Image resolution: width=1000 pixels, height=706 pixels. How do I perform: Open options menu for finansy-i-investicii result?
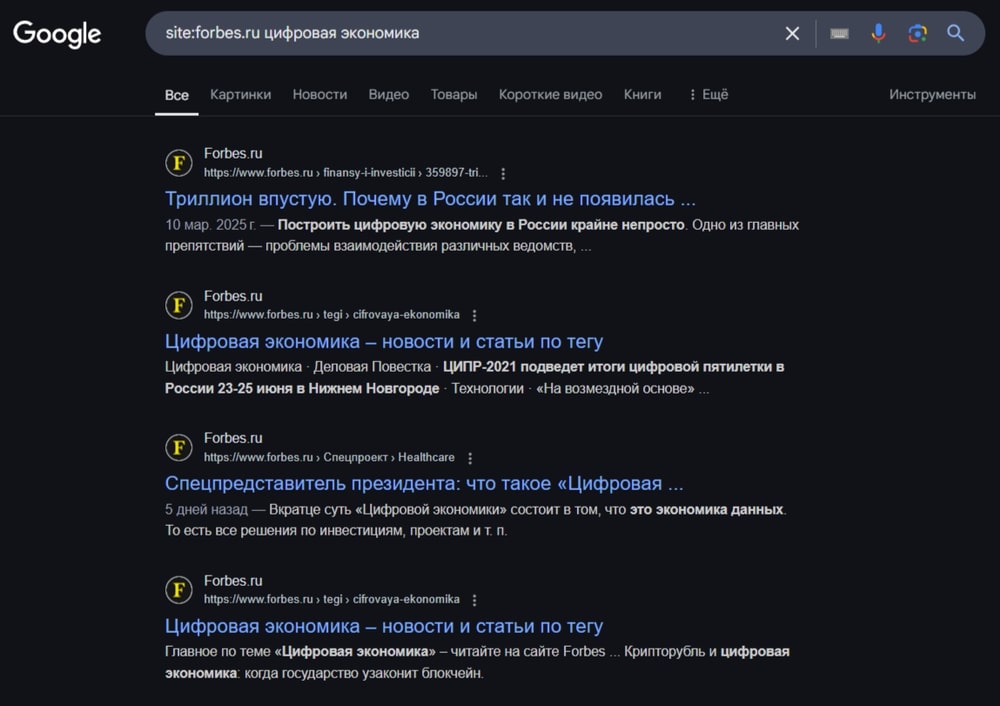[503, 173]
